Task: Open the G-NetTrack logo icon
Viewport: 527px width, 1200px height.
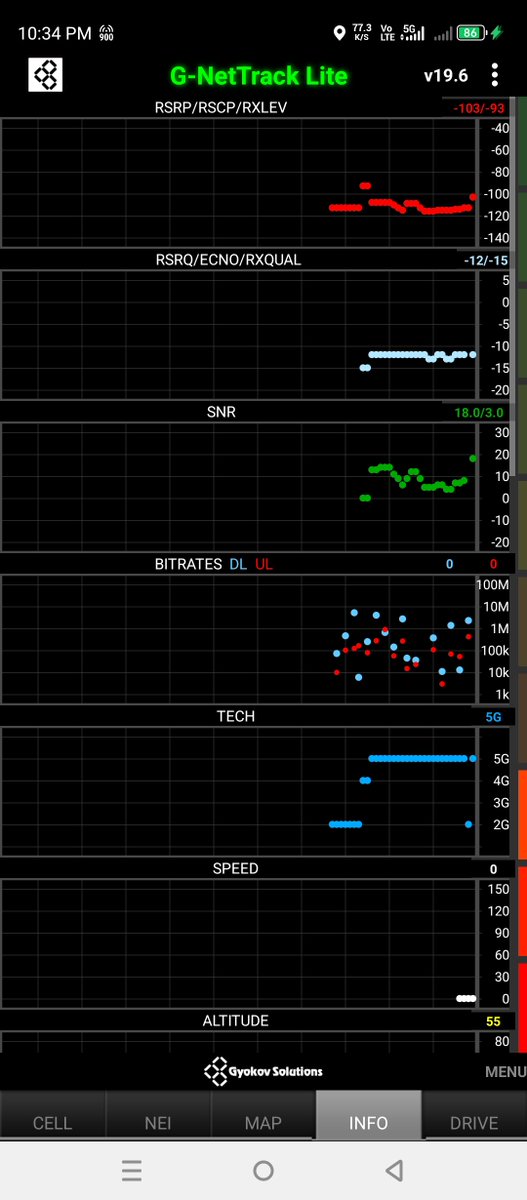Action: point(46,75)
